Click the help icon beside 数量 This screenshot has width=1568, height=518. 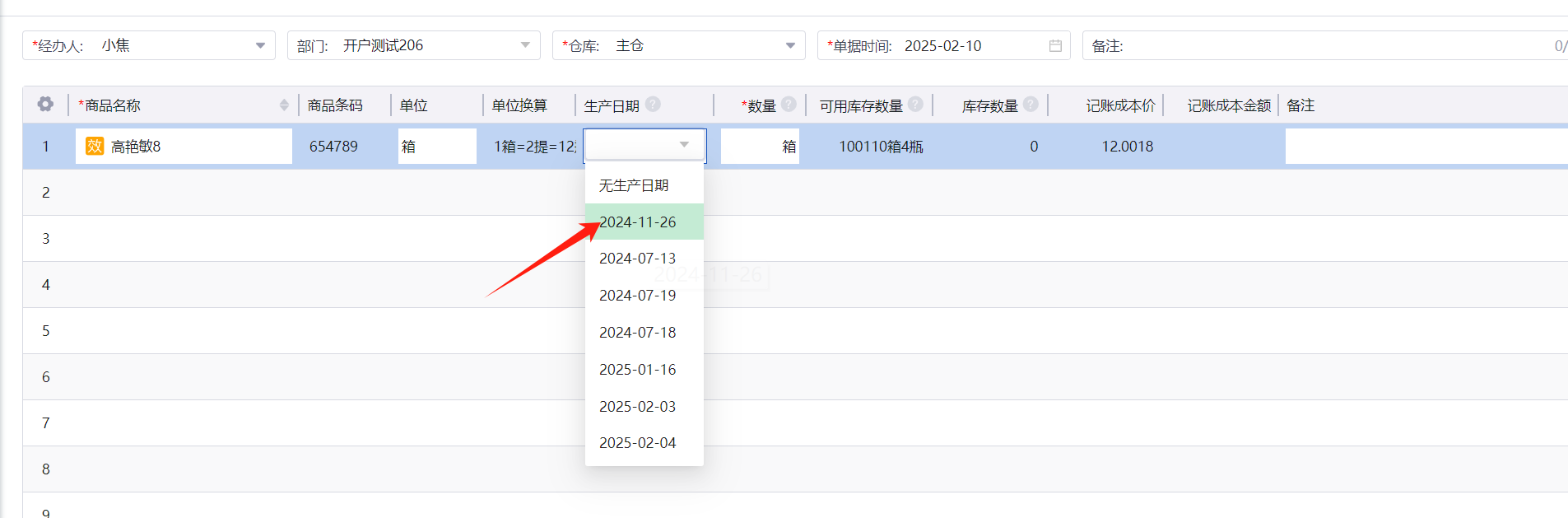[x=789, y=105]
